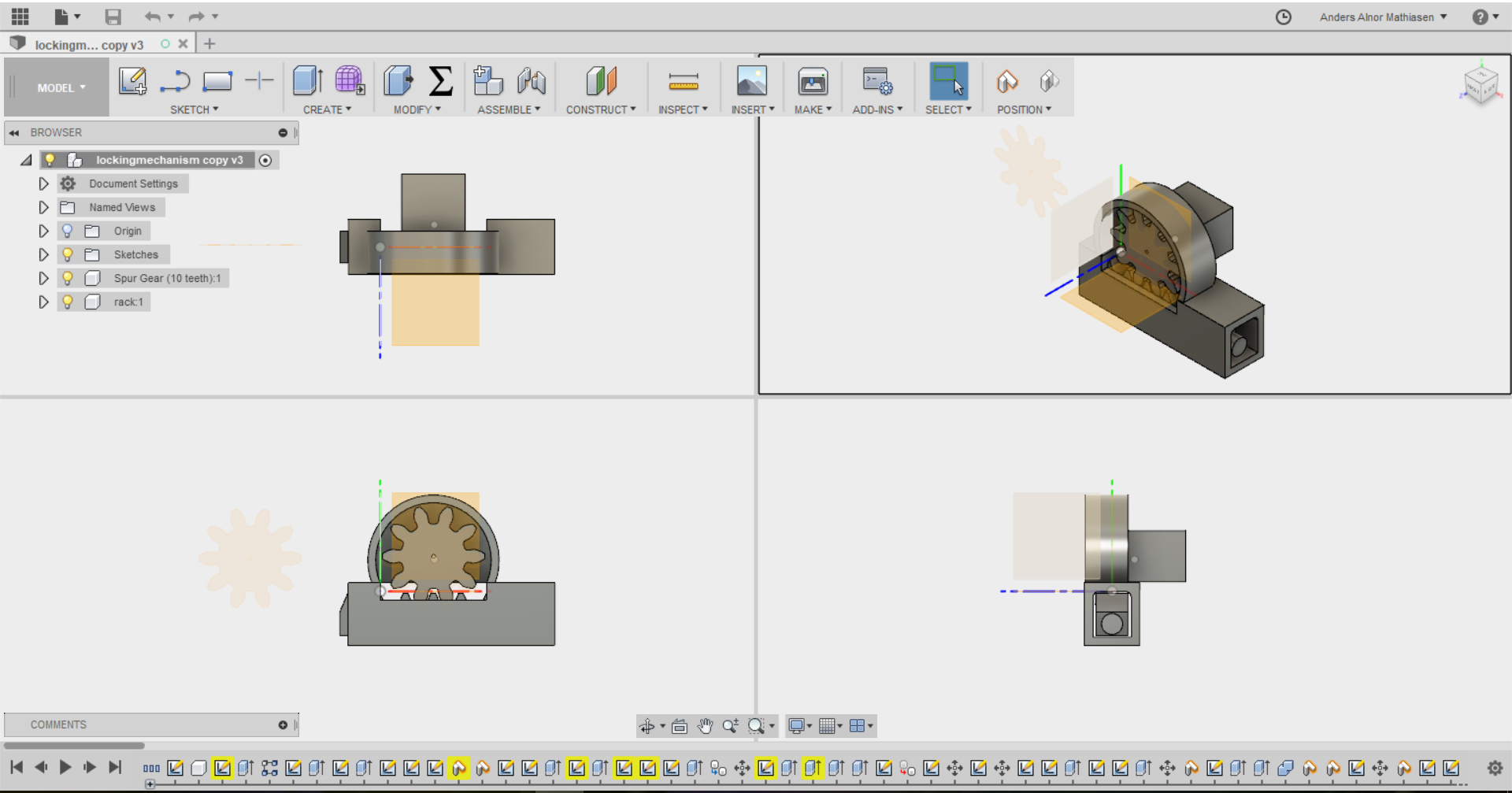Undo the last action

153,17
